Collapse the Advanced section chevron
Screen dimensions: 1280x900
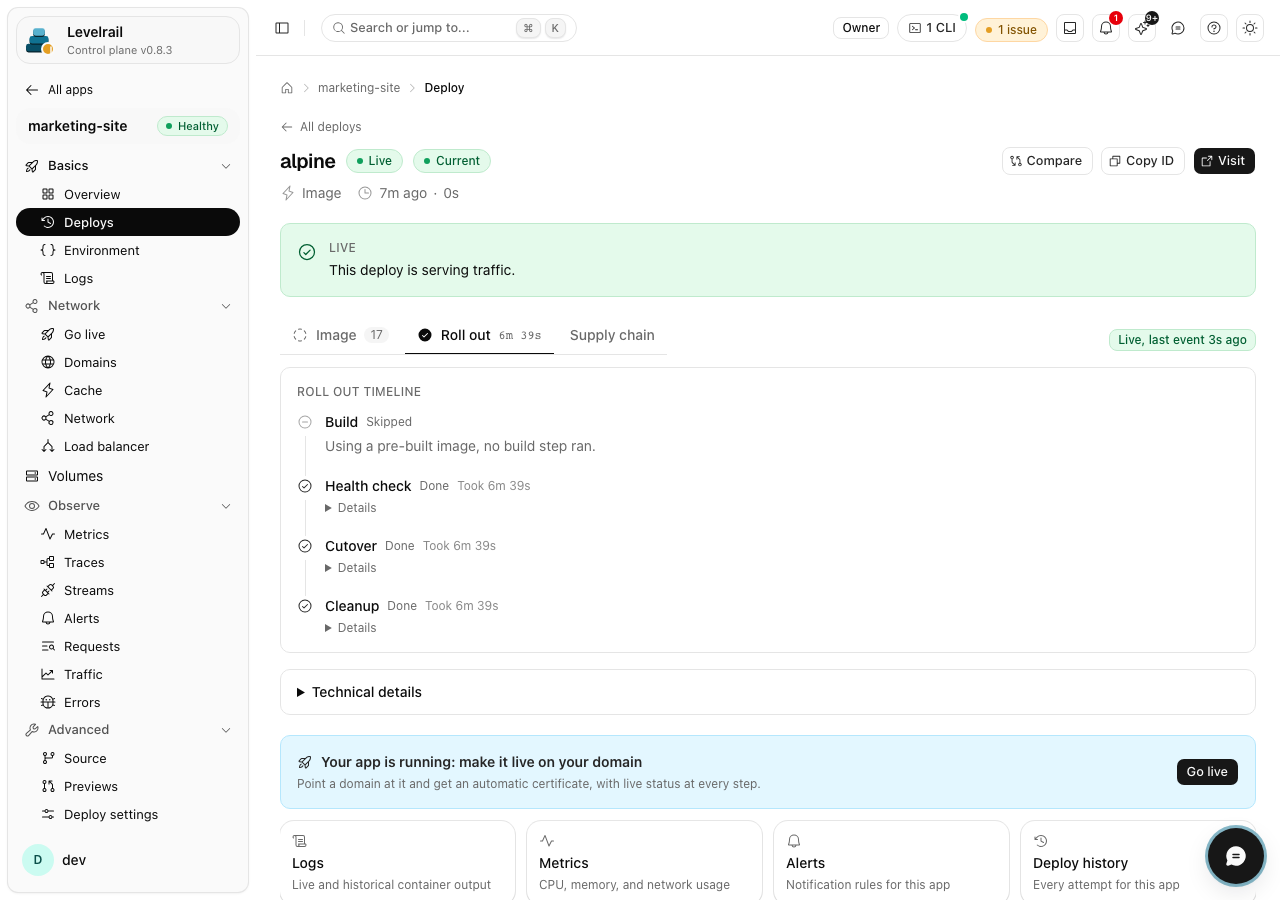coord(226,730)
